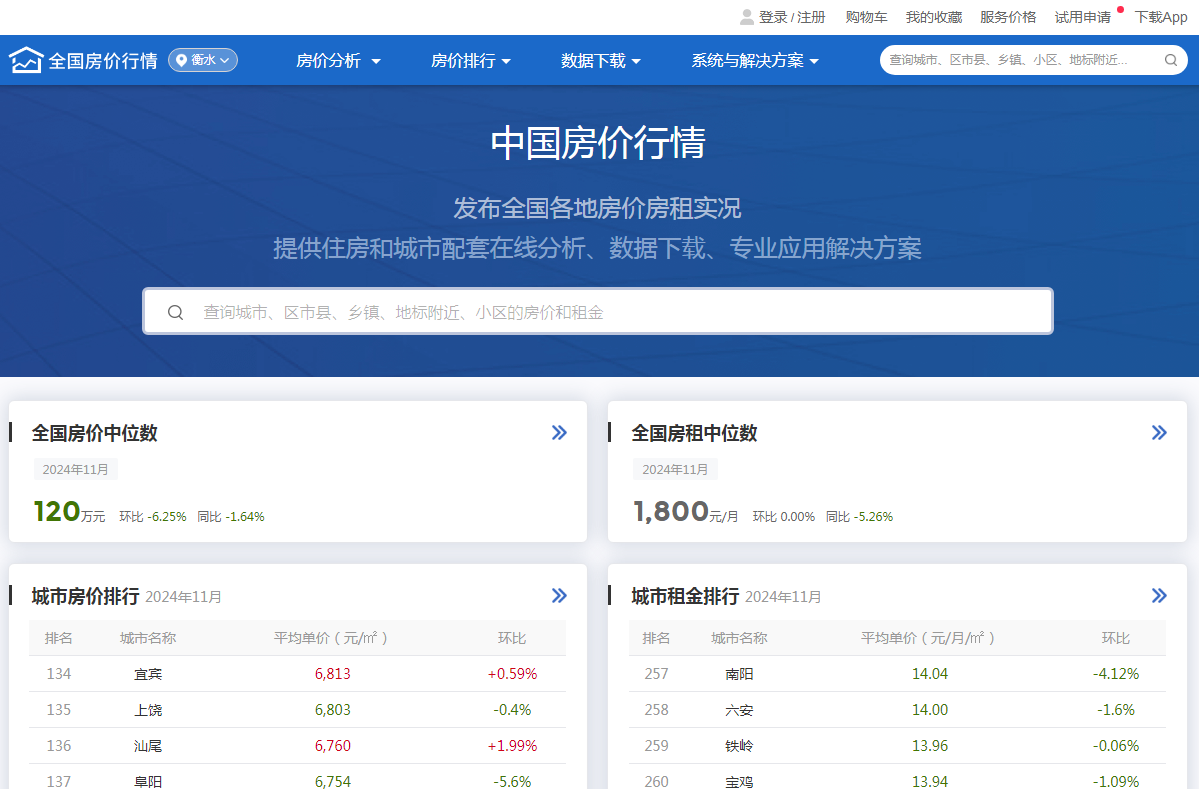This screenshot has width=1199, height=789.
Task: Open the 购物车 page
Action: pos(865,17)
